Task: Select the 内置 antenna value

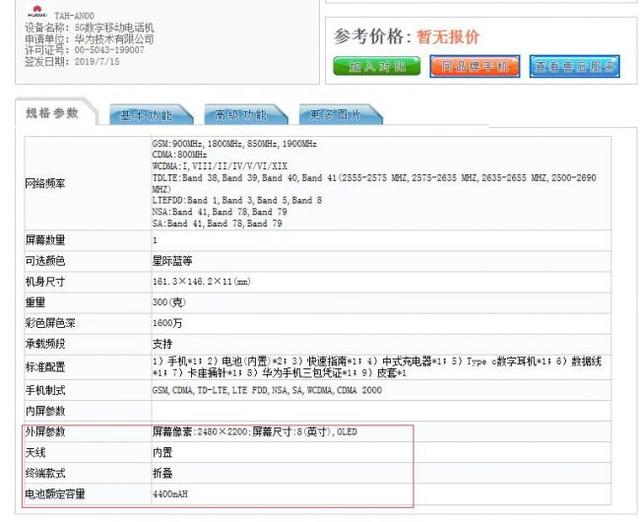Action: (162, 453)
